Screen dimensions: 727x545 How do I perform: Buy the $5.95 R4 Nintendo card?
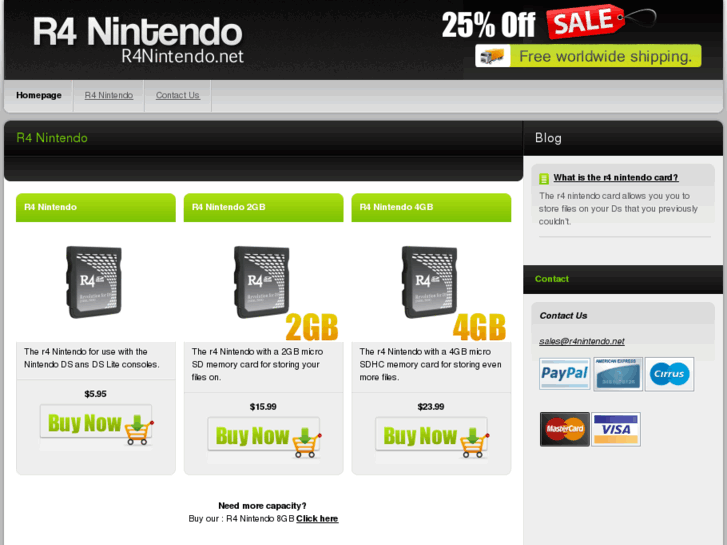coord(96,425)
